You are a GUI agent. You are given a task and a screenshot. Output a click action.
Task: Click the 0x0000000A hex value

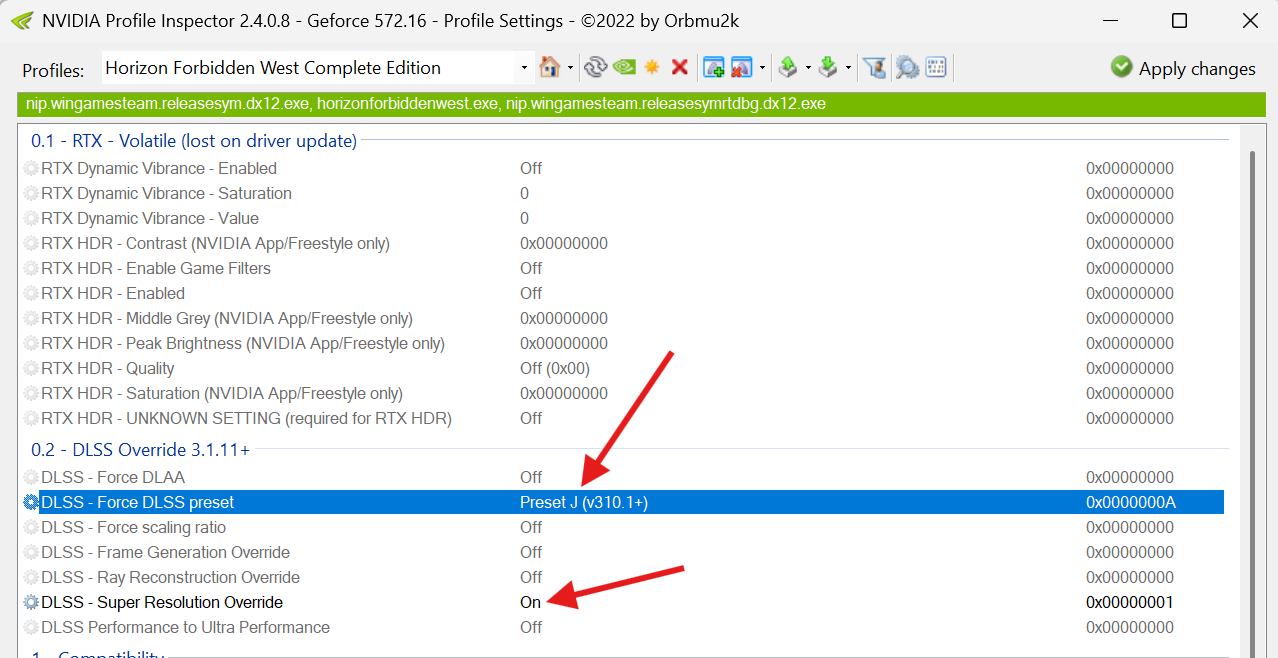[1131, 502]
